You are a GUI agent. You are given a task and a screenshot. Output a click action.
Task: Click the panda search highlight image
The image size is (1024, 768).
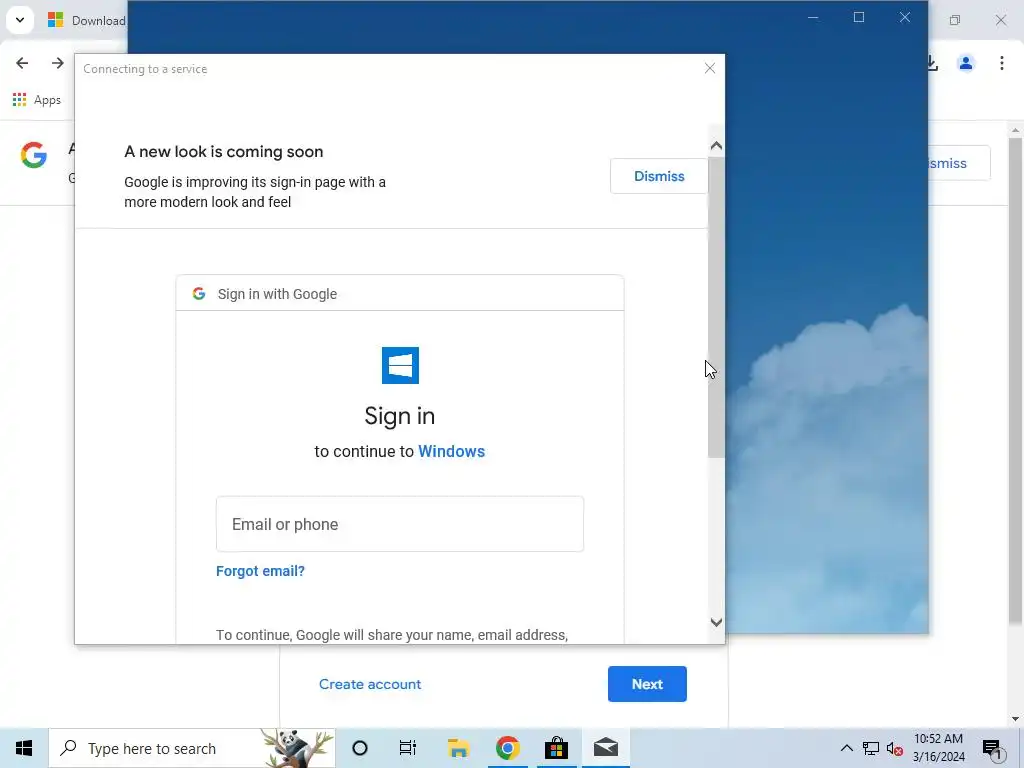(x=296, y=748)
